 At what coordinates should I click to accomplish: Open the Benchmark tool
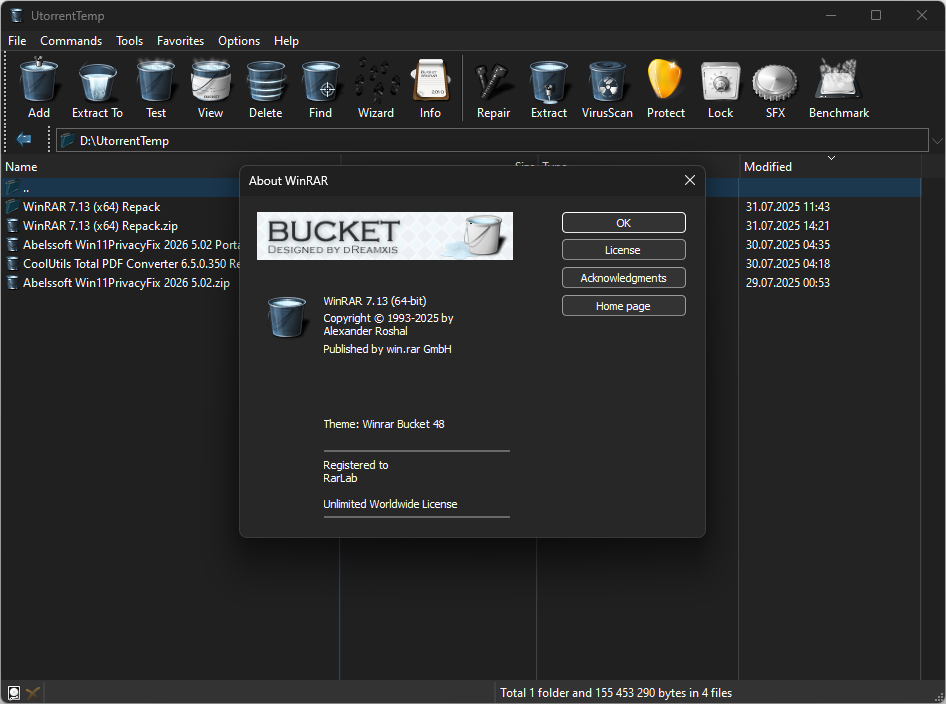tap(839, 89)
